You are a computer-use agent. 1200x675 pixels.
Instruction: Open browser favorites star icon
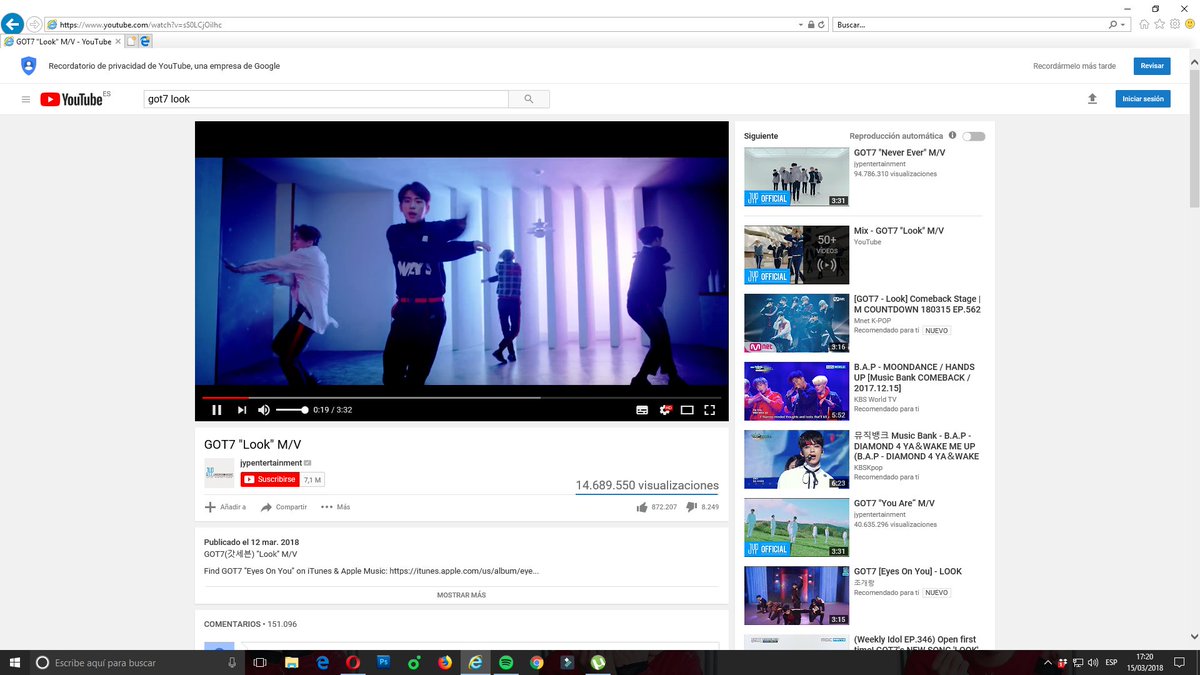1158,24
